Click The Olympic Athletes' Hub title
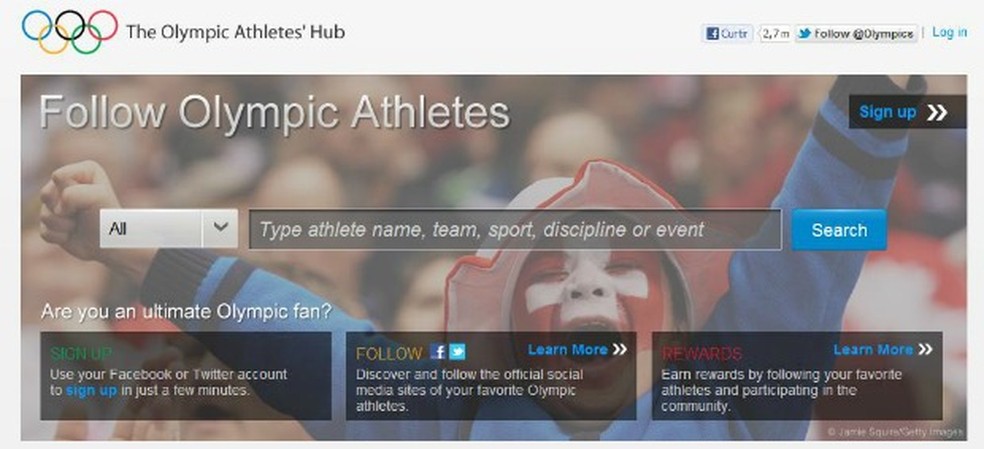This screenshot has width=984, height=449. coord(235,32)
